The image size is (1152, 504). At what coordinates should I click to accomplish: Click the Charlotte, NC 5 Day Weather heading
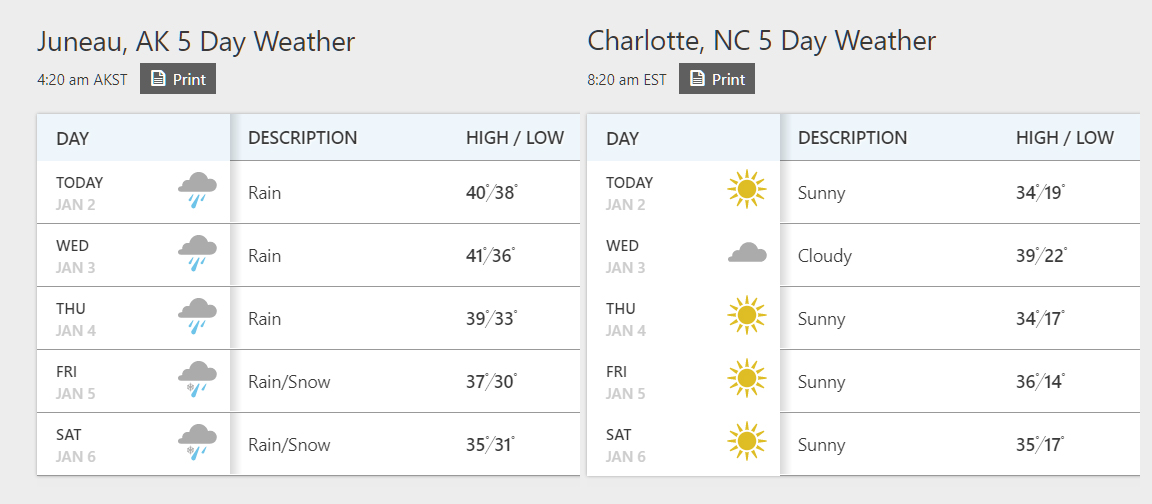pyautogui.click(x=761, y=41)
